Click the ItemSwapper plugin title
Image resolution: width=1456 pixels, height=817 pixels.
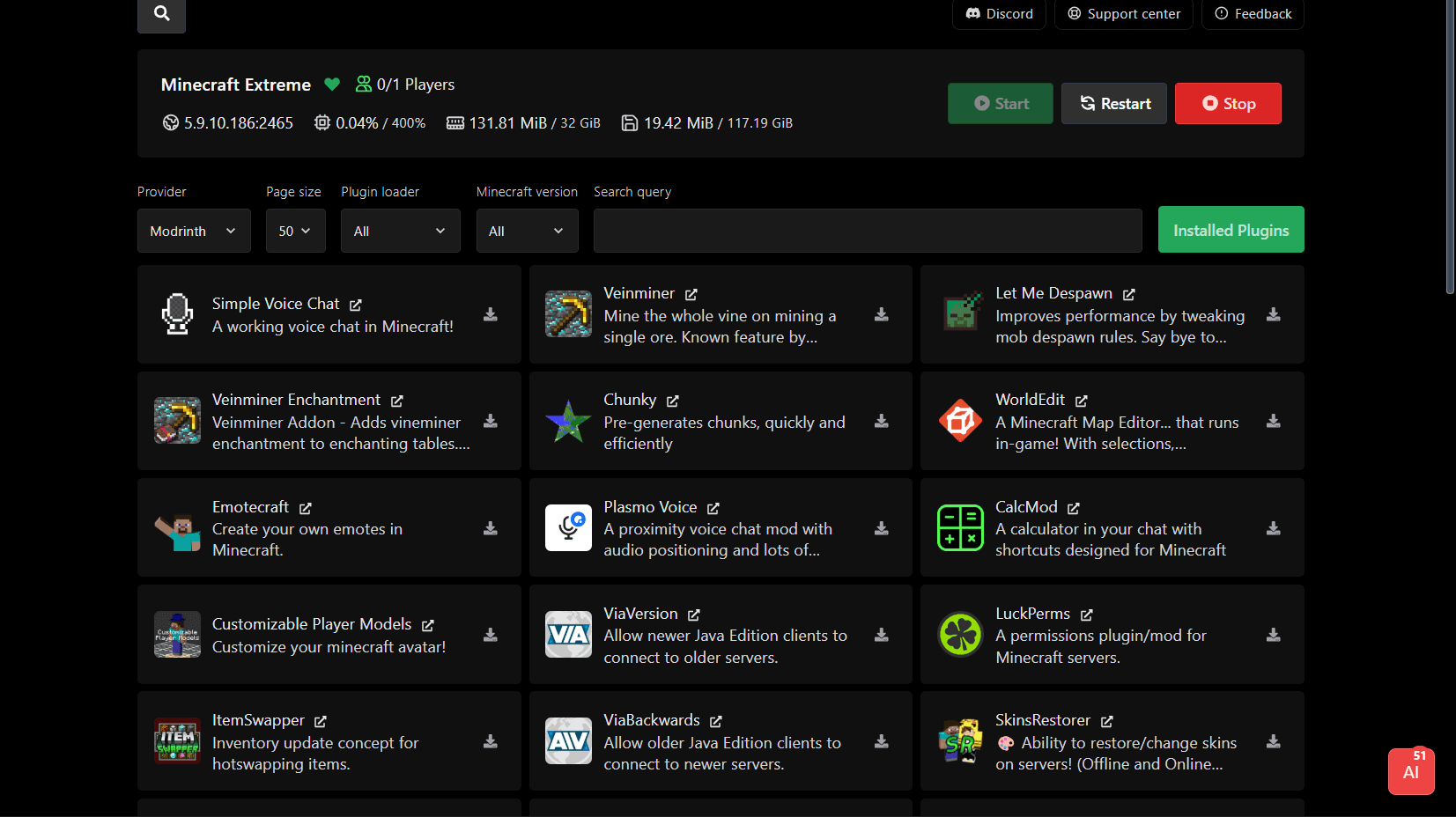coord(258,720)
